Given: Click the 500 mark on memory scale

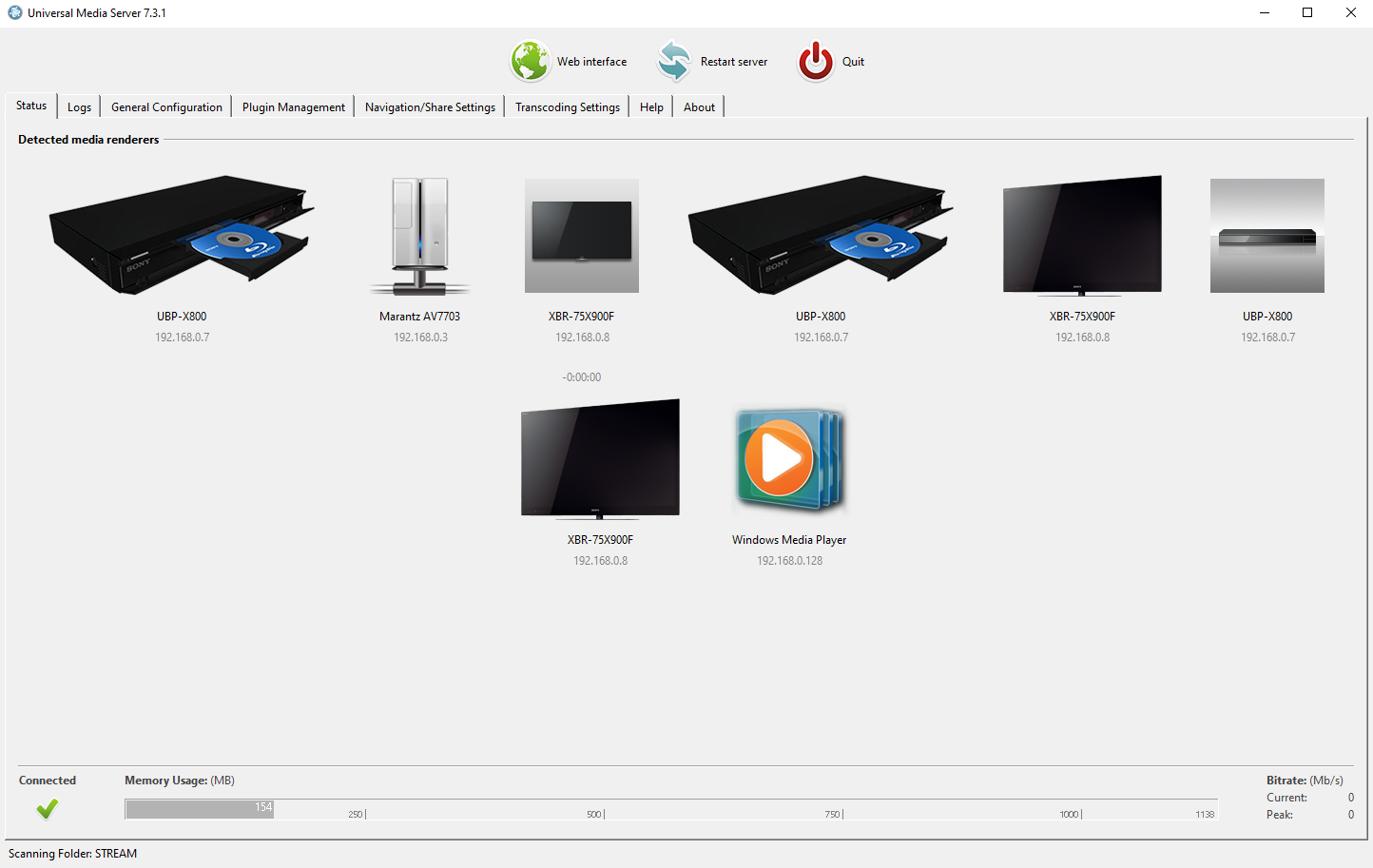Looking at the screenshot, I should pos(595,815).
